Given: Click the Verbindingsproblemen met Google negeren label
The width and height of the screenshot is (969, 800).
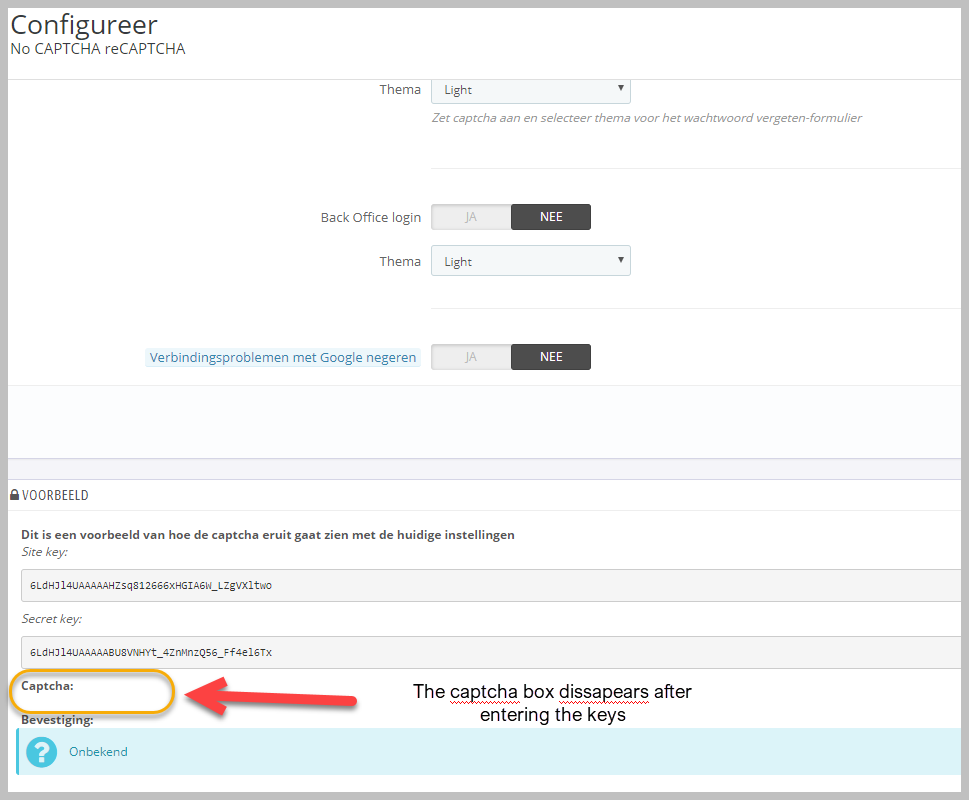Looking at the screenshot, I should click(283, 357).
